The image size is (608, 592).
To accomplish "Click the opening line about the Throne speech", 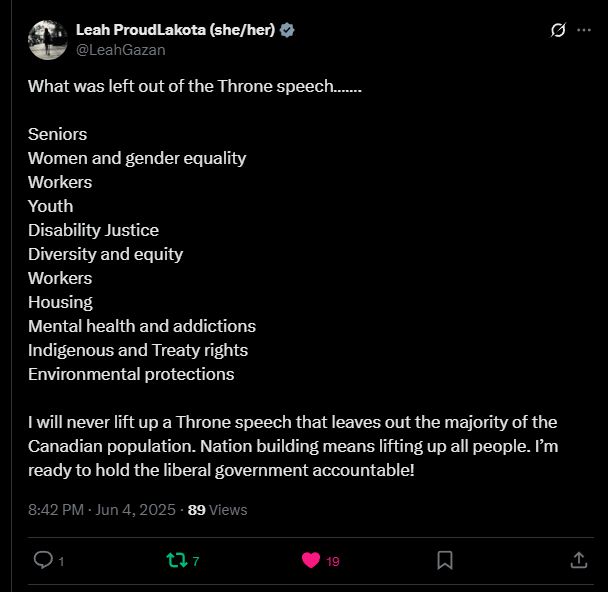I will 195,86.
